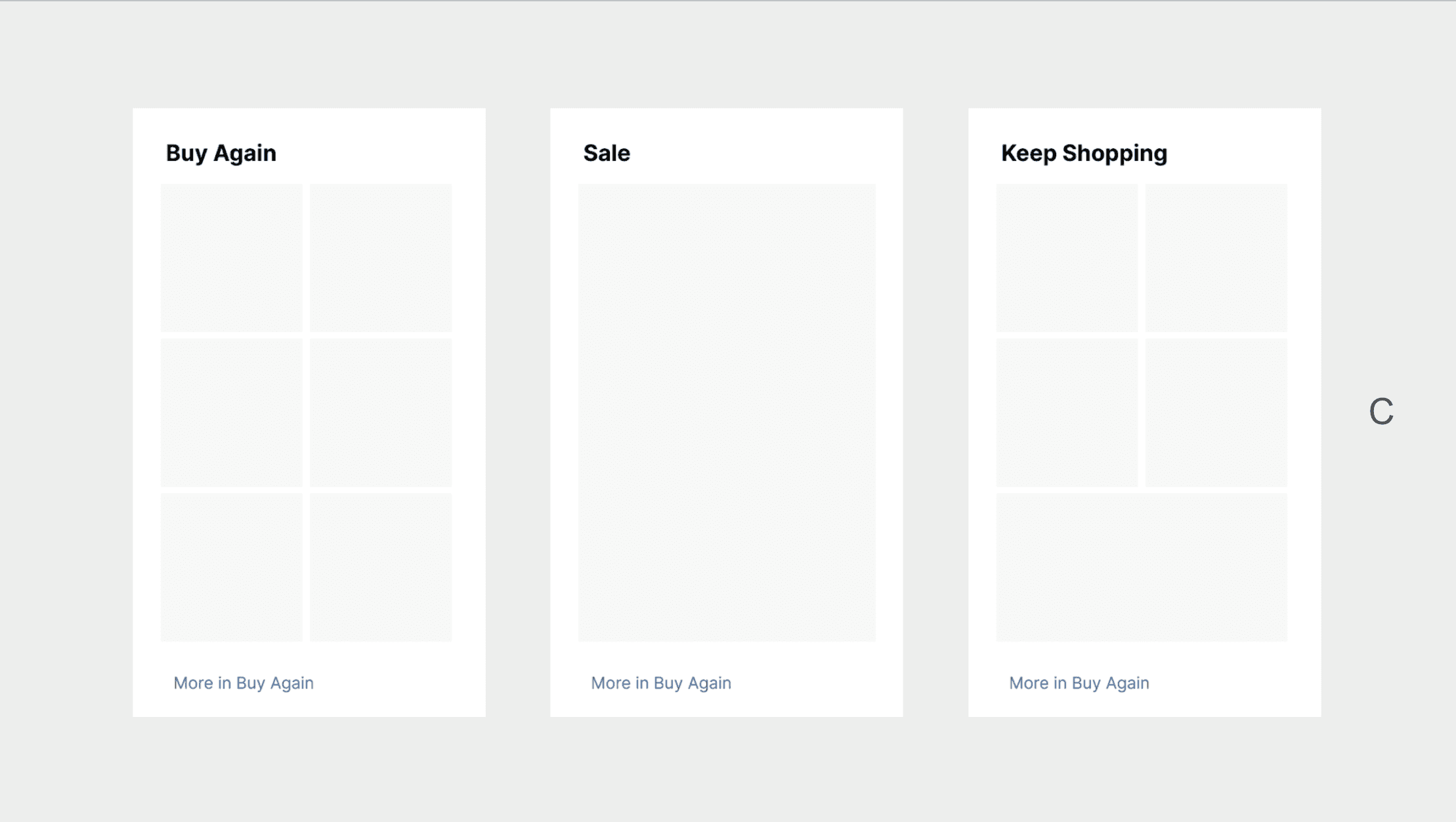Open top-left thumbnail in Keep Shopping card
The width and height of the screenshot is (1456, 822).
pyautogui.click(x=1067, y=257)
